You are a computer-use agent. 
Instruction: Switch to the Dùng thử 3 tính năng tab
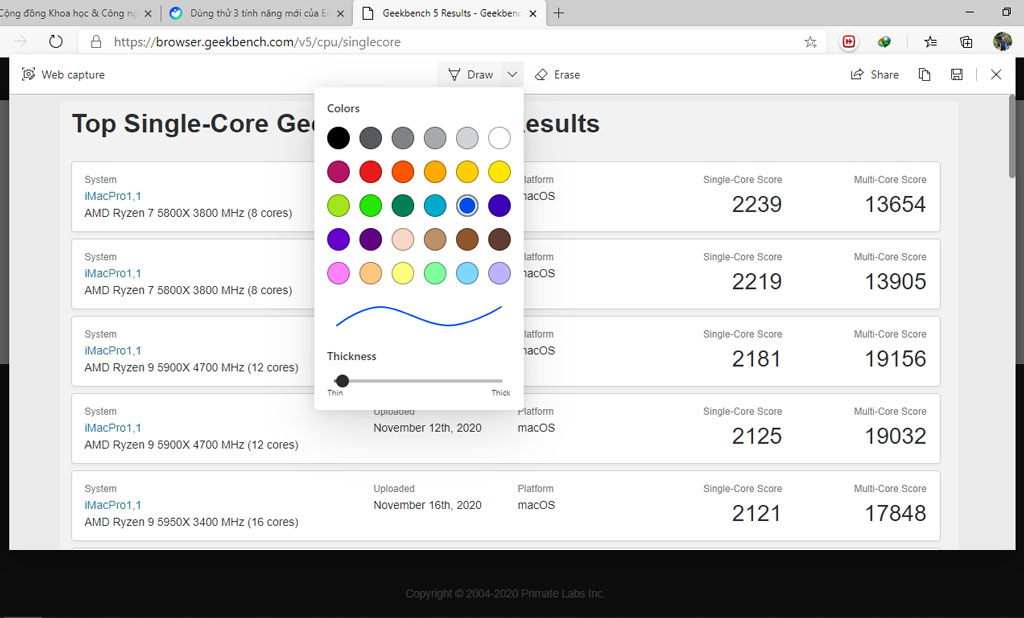[x=258, y=13]
